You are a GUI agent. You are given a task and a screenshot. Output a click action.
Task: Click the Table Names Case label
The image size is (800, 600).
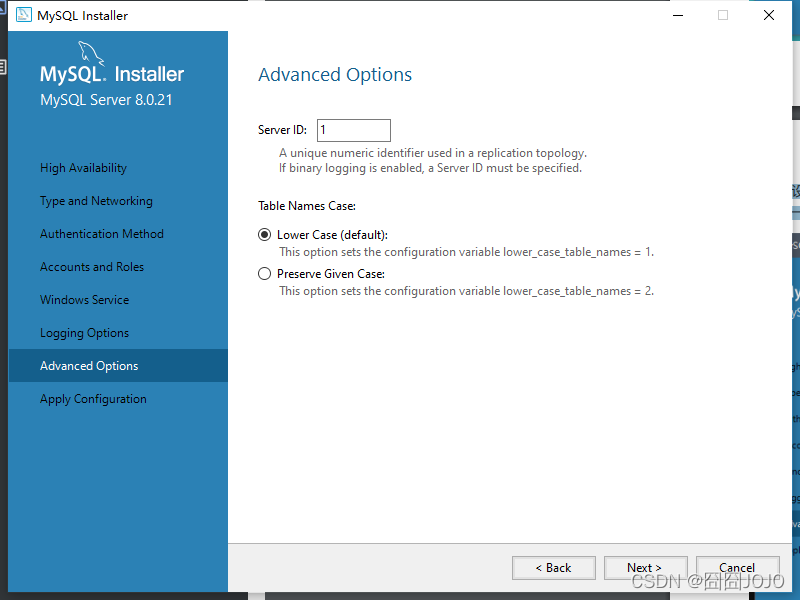pos(307,206)
